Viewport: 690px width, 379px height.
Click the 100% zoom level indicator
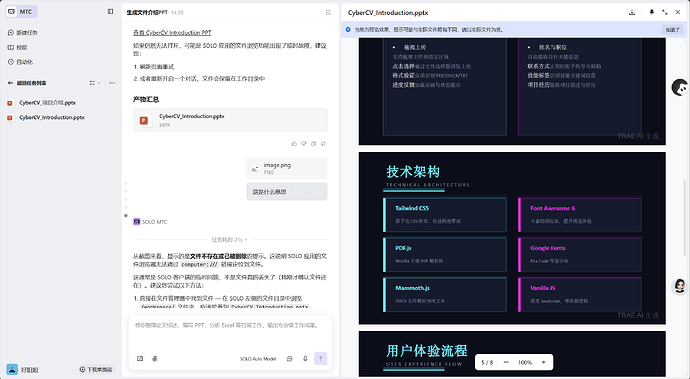pyautogui.click(x=525, y=362)
